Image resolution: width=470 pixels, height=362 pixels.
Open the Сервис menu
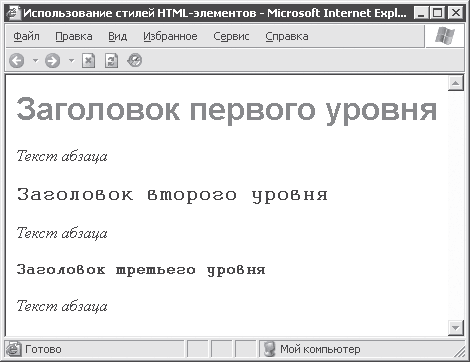[231, 36]
